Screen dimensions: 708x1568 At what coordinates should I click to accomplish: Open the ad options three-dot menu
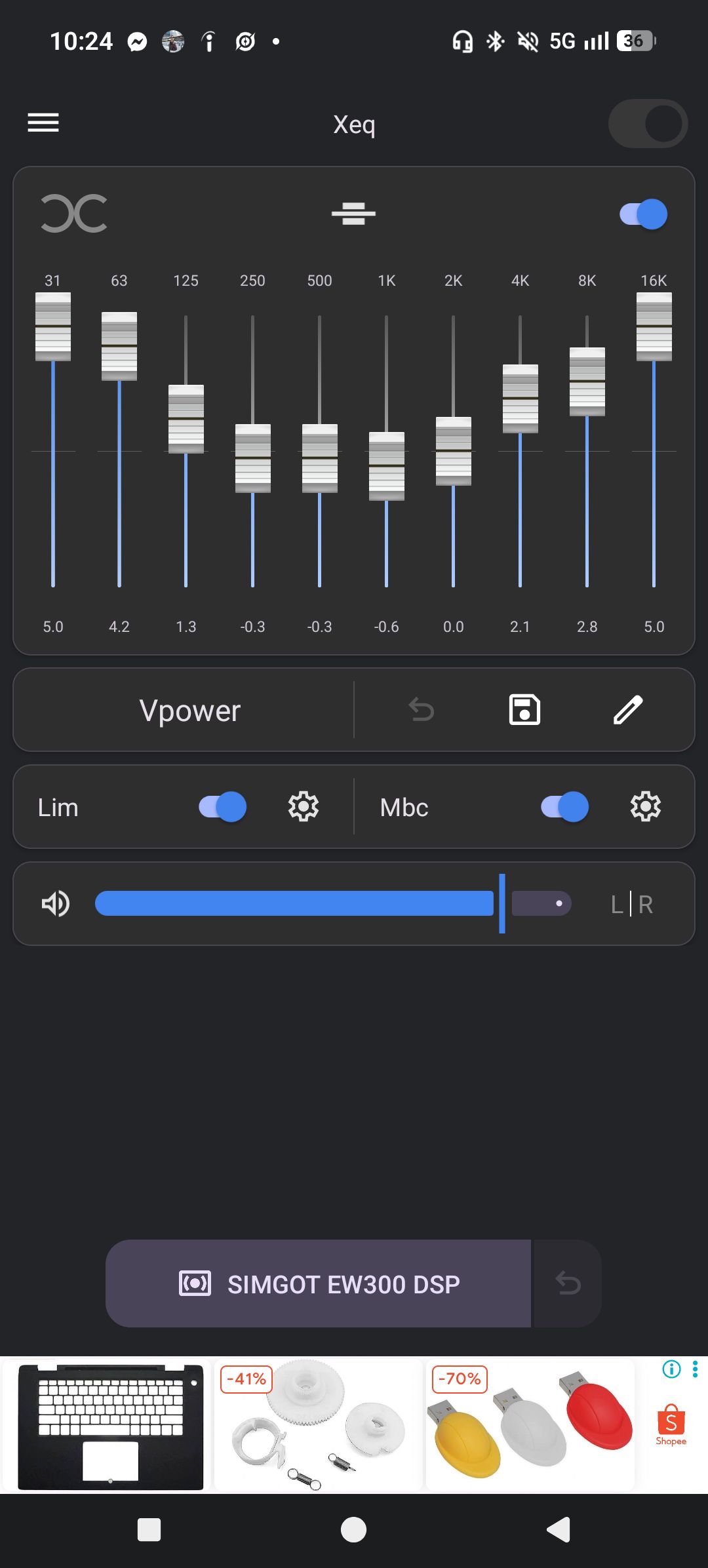click(x=695, y=1369)
